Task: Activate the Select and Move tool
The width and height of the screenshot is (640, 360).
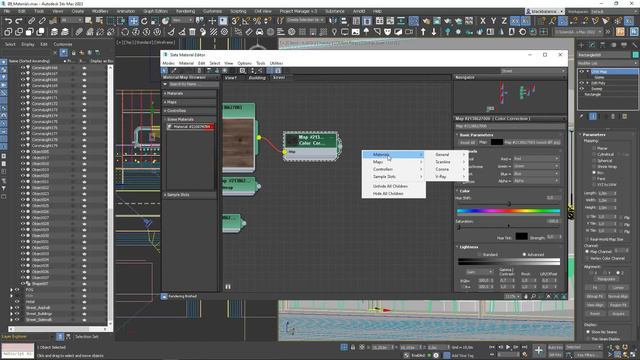Action: (133, 20)
